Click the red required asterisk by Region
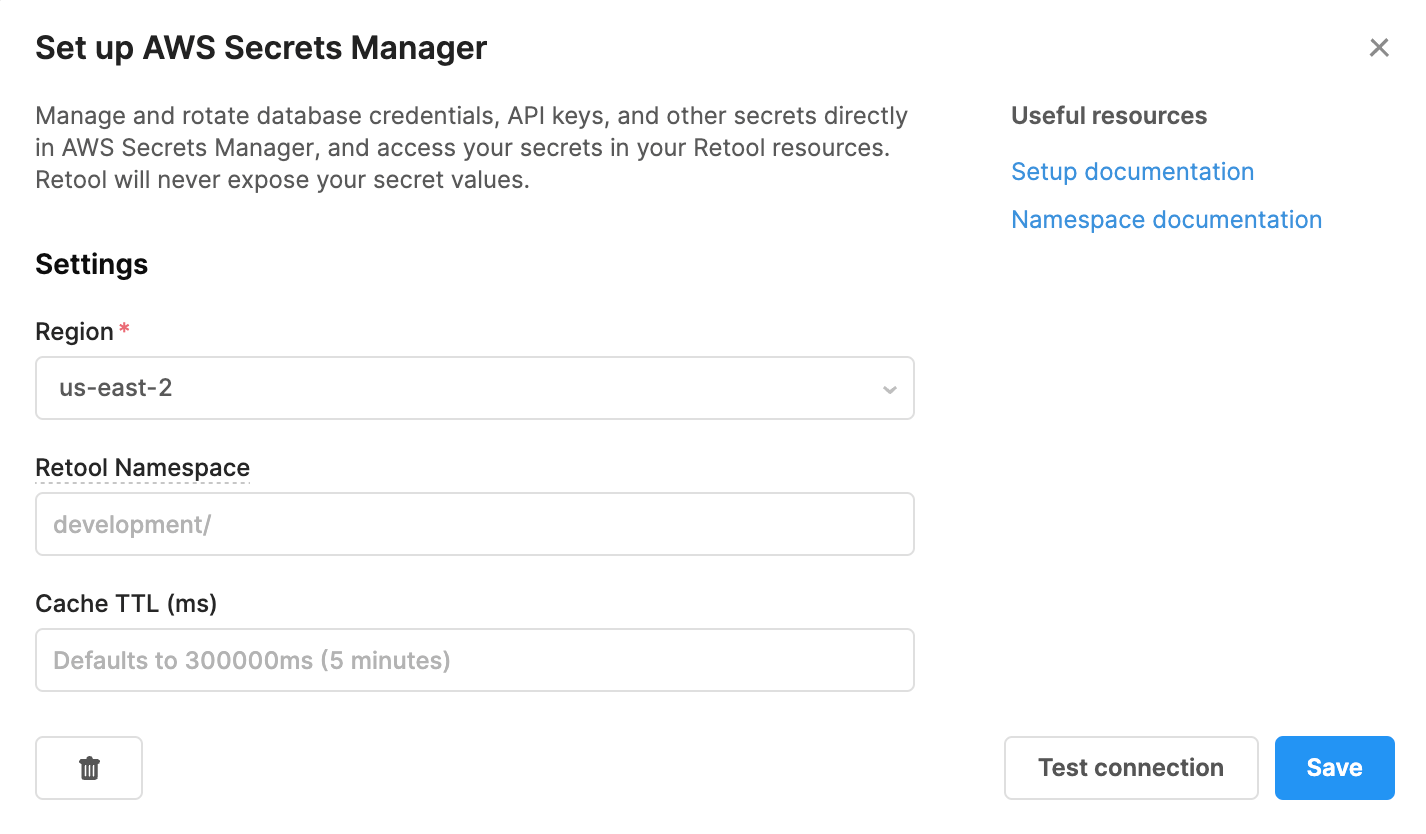This screenshot has height=834, width=1426. coord(124,329)
